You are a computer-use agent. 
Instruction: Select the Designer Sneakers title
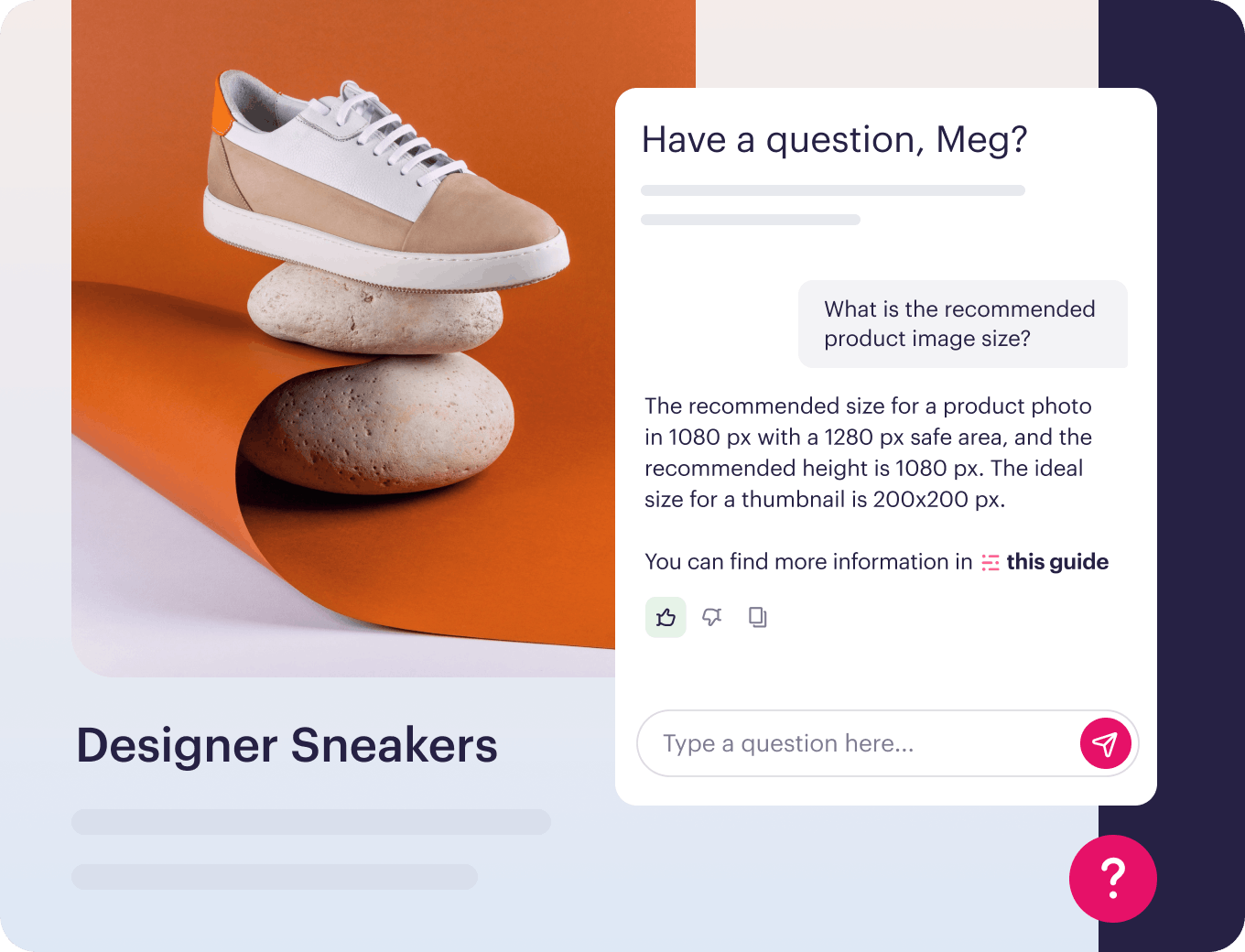[287, 745]
